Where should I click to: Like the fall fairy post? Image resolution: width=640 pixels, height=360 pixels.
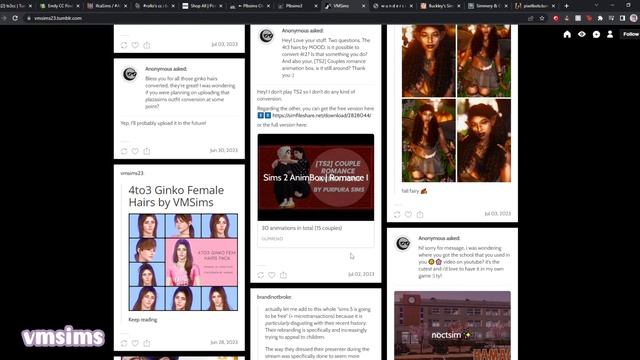(409, 214)
